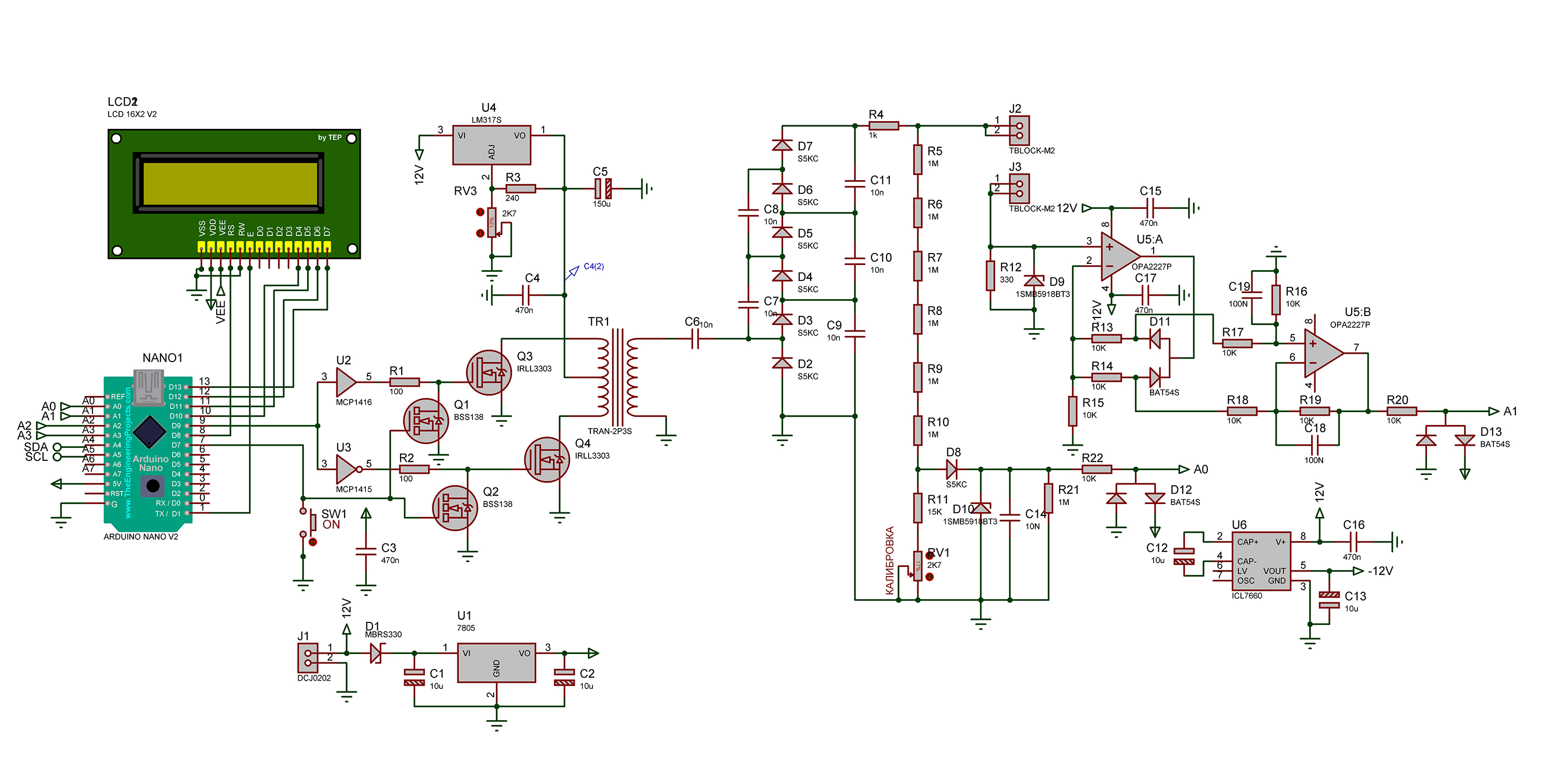Screen dimensions: 1559x784
Task: Click the U5:B op-amp triangle
Action: (x=1324, y=353)
